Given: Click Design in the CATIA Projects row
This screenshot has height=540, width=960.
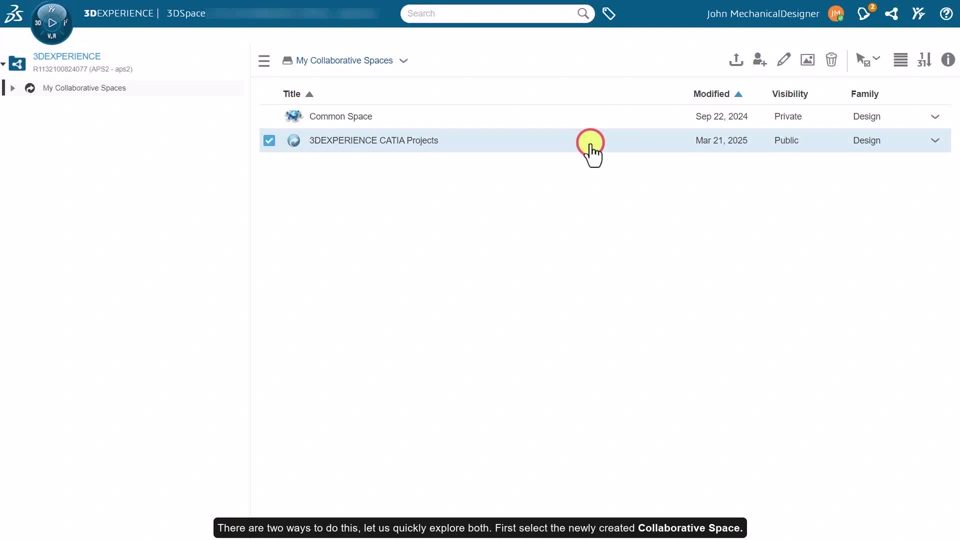Looking at the screenshot, I should (866, 140).
